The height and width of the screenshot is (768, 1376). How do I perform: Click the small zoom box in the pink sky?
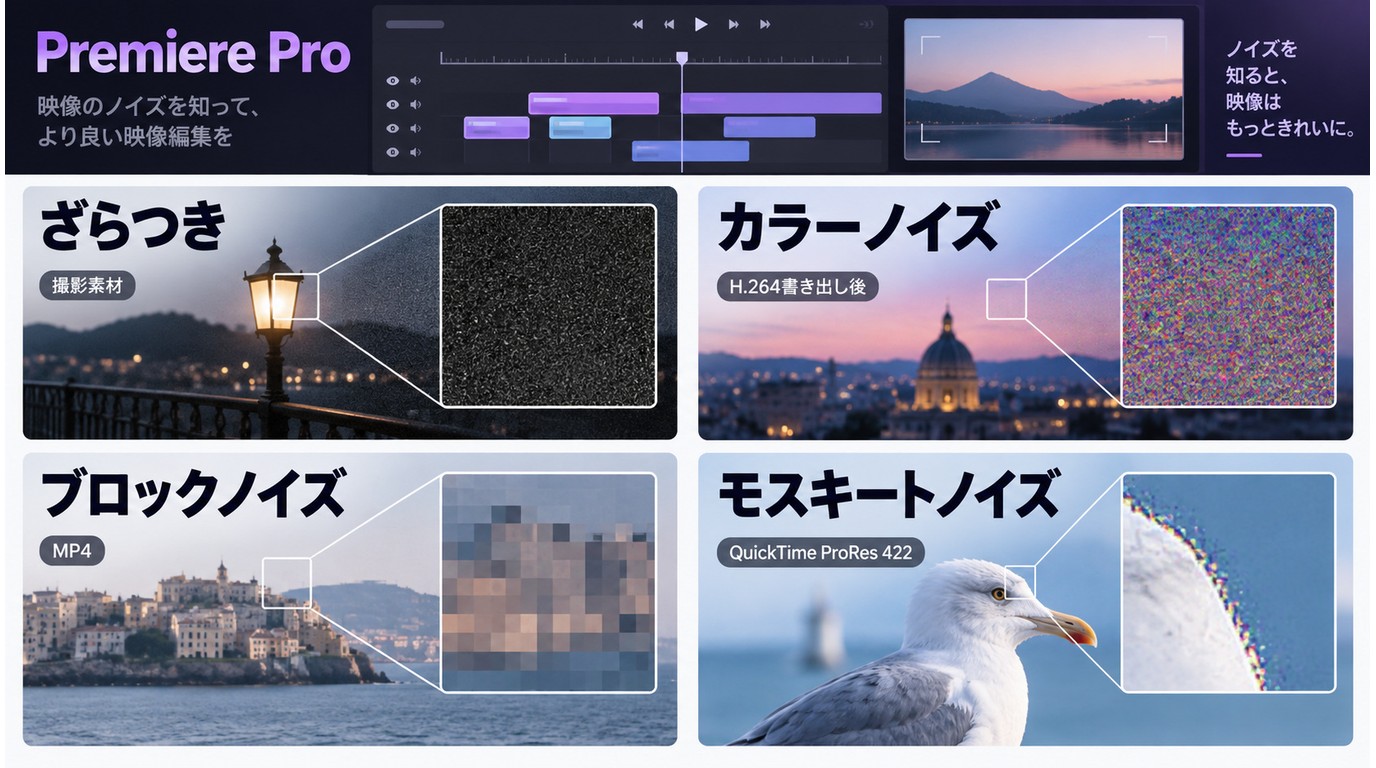click(x=1006, y=299)
